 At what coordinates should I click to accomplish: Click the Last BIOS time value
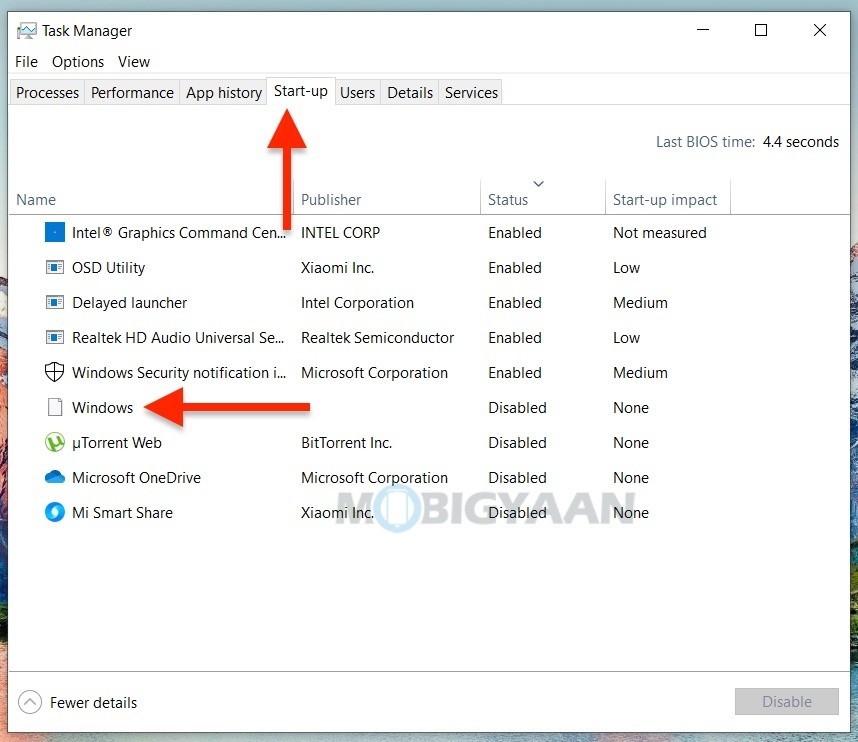801,142
